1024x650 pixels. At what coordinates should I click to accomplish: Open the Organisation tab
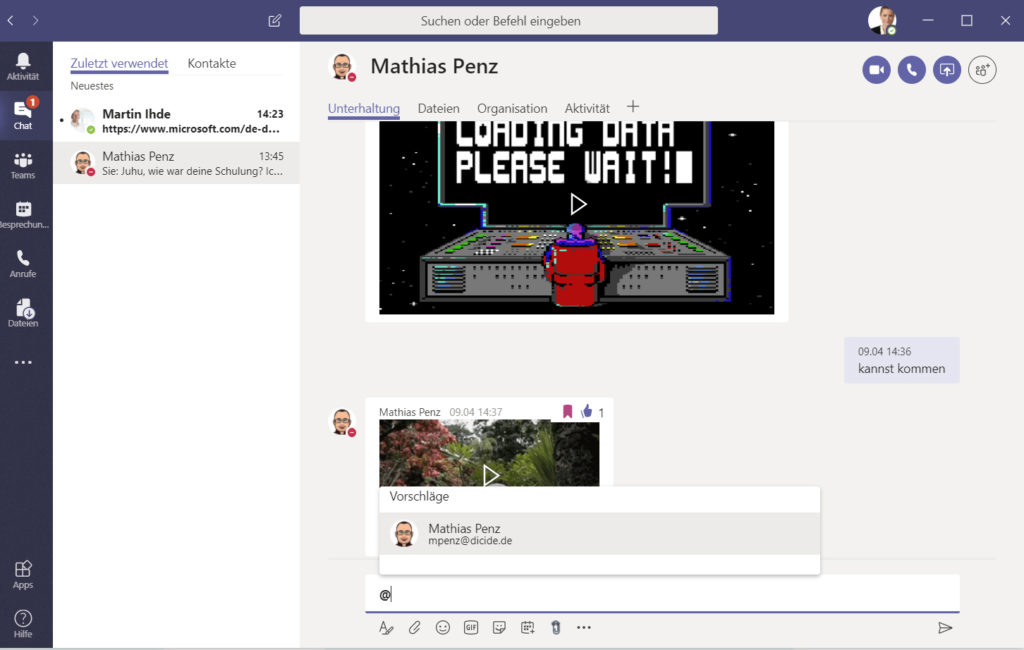click(x=512, y=108)
